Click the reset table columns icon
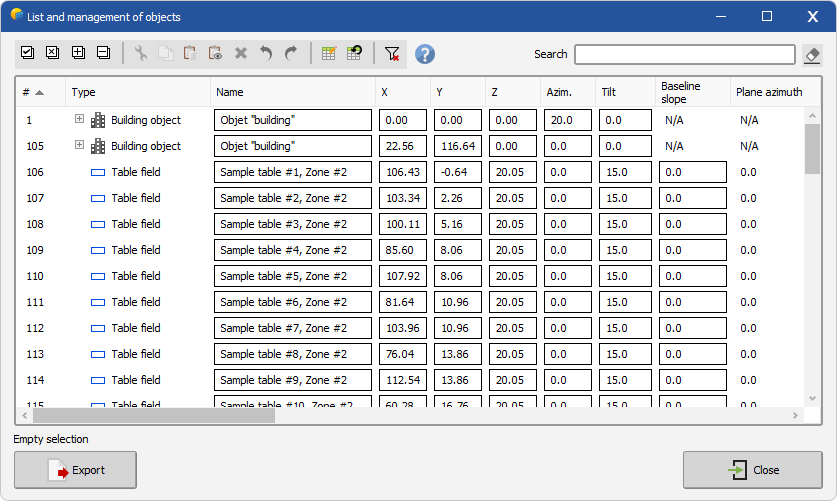The height and width of the screenshot is (501, 837). (354, 53)
